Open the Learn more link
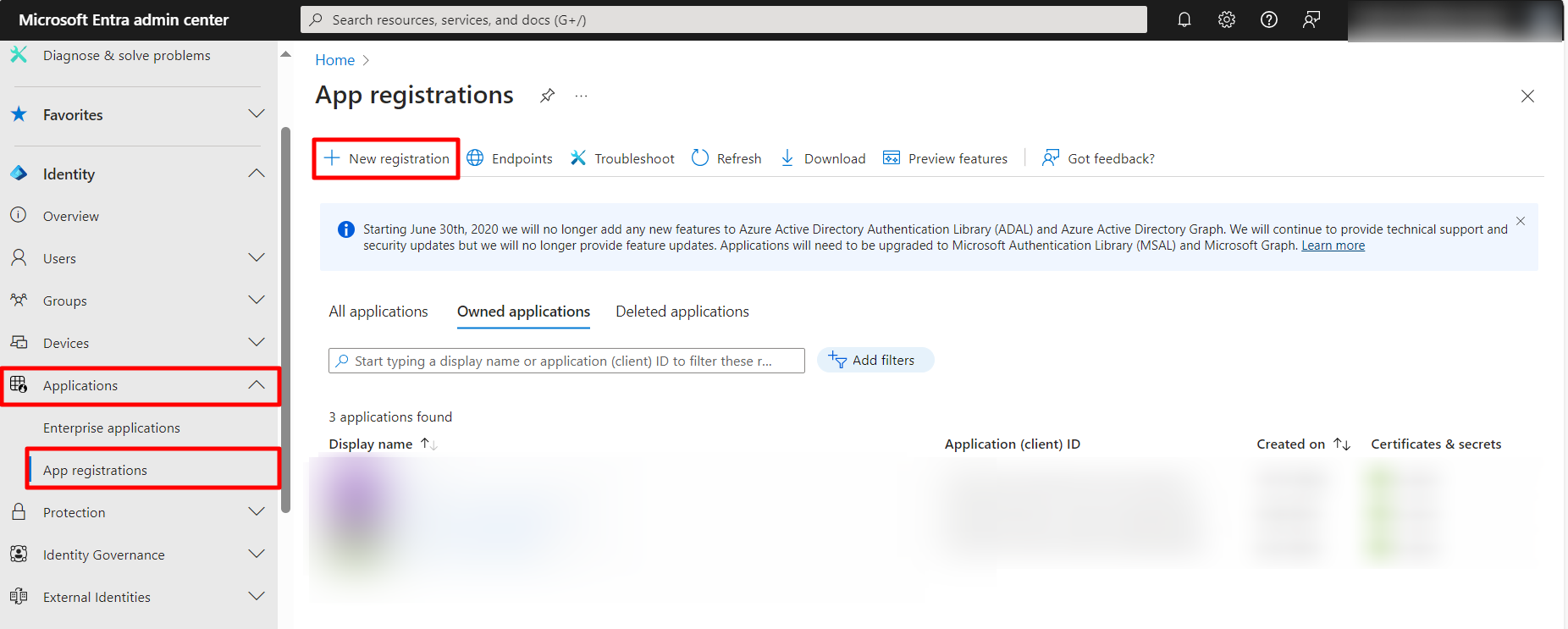The width and height of the screenshot is (1568, 629). click(x=1333, y=246)
